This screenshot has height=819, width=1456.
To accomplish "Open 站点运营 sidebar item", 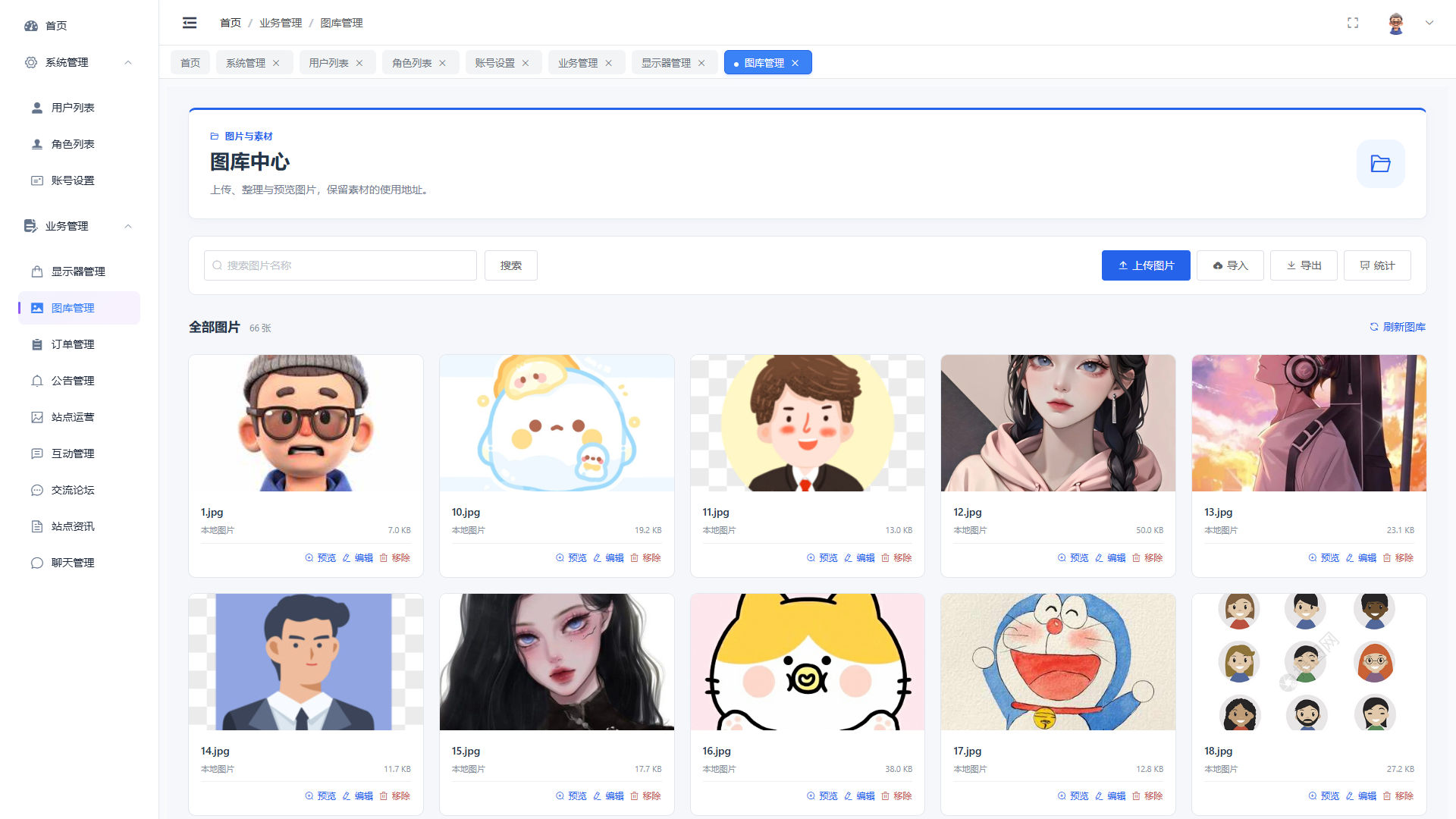I will pos(79,417).
